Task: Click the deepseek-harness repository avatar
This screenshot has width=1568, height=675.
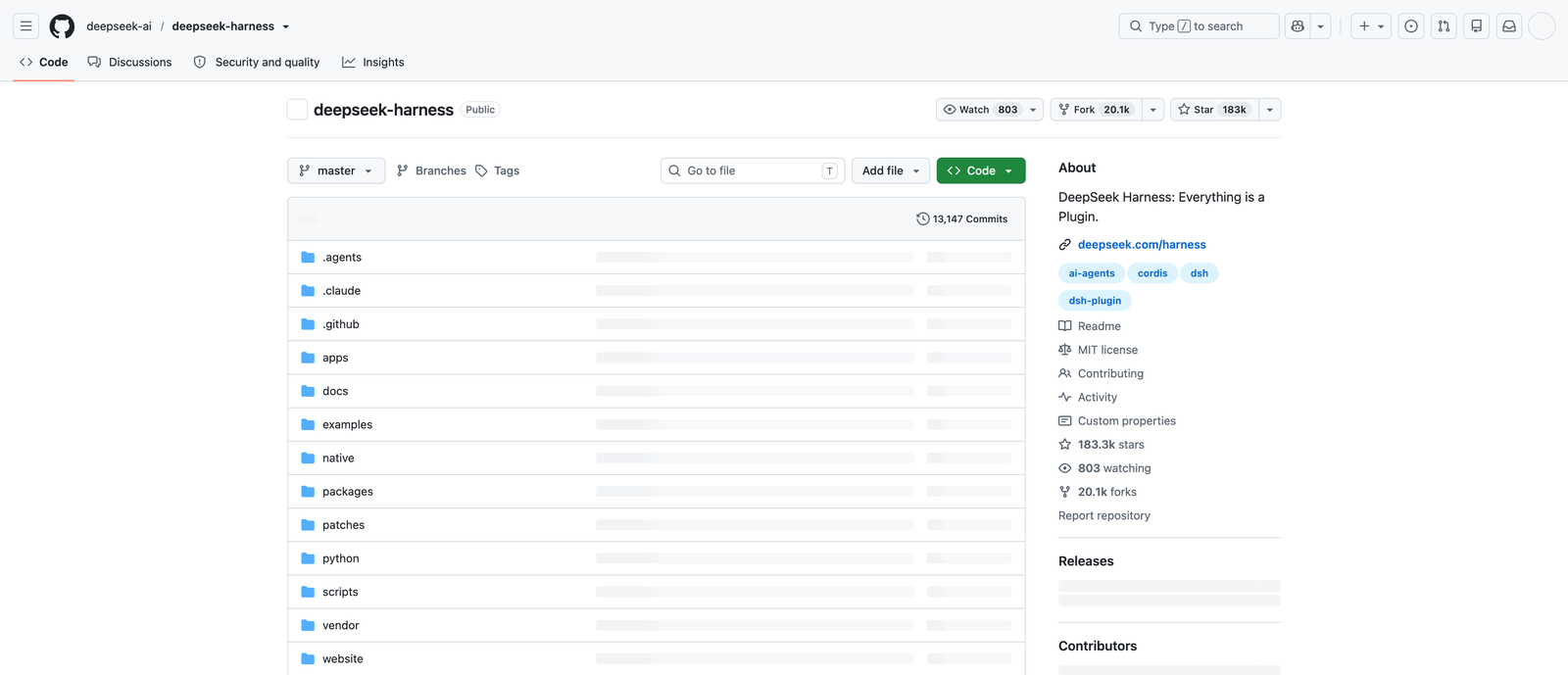Action: [297, 110]
